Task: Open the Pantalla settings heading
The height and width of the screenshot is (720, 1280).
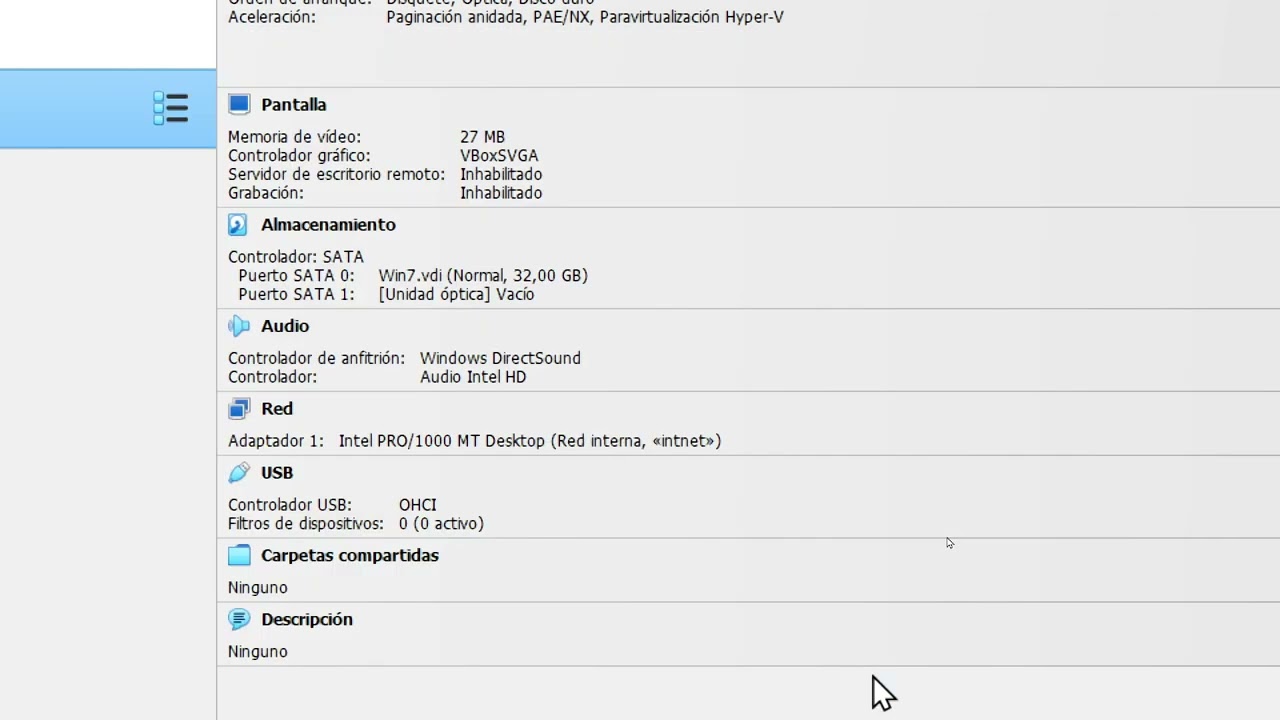Action: (294, 104)
